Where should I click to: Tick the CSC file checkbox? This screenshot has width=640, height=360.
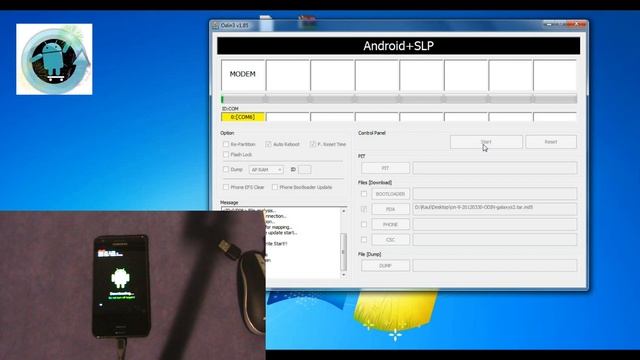click(x=364, y=240)
